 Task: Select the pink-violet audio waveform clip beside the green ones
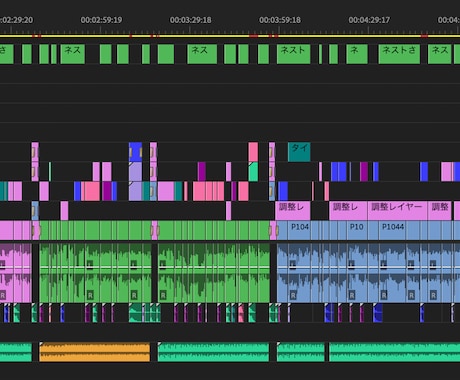tap(16, 273)
